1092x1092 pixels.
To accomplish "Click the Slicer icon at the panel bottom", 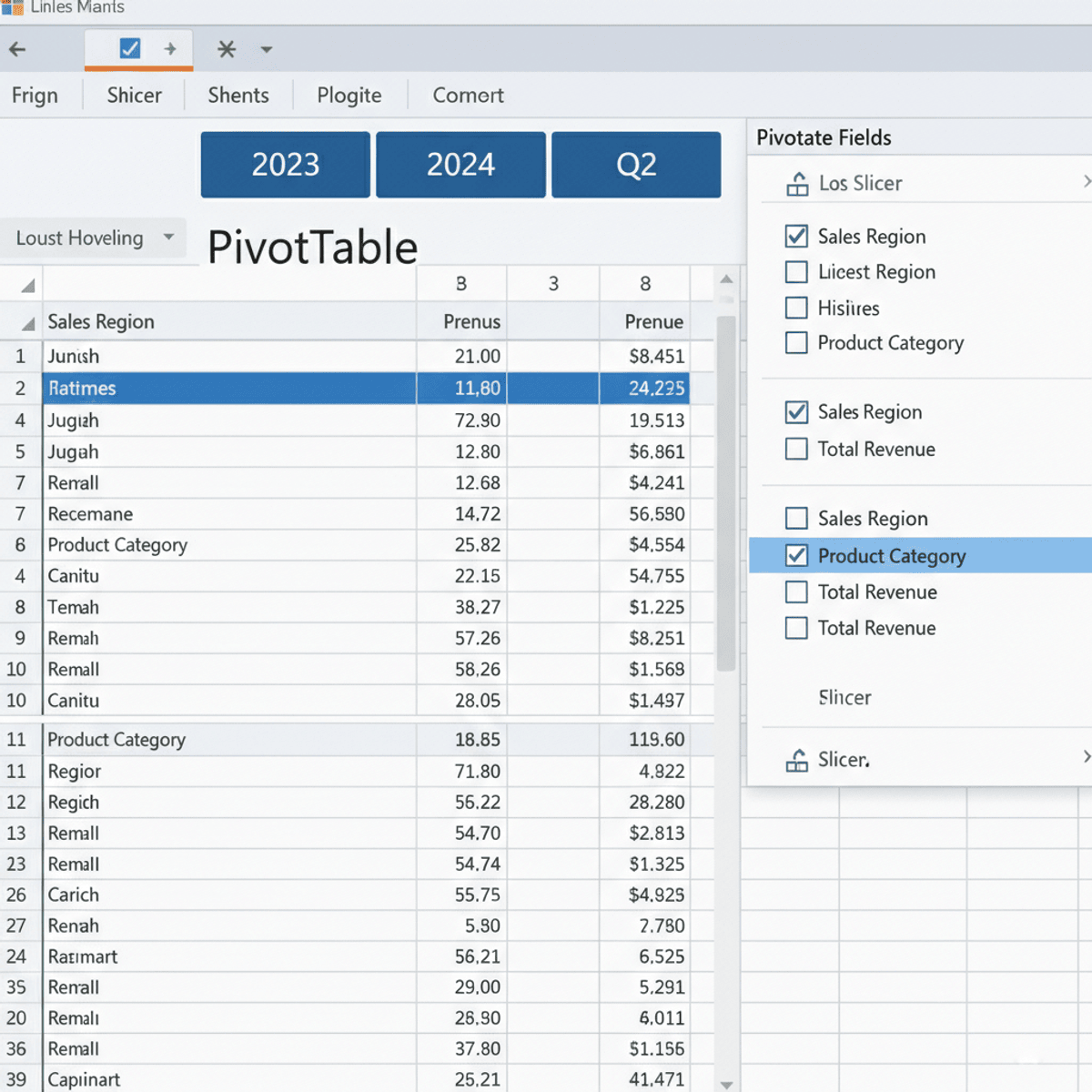I will tap(797, 759).
